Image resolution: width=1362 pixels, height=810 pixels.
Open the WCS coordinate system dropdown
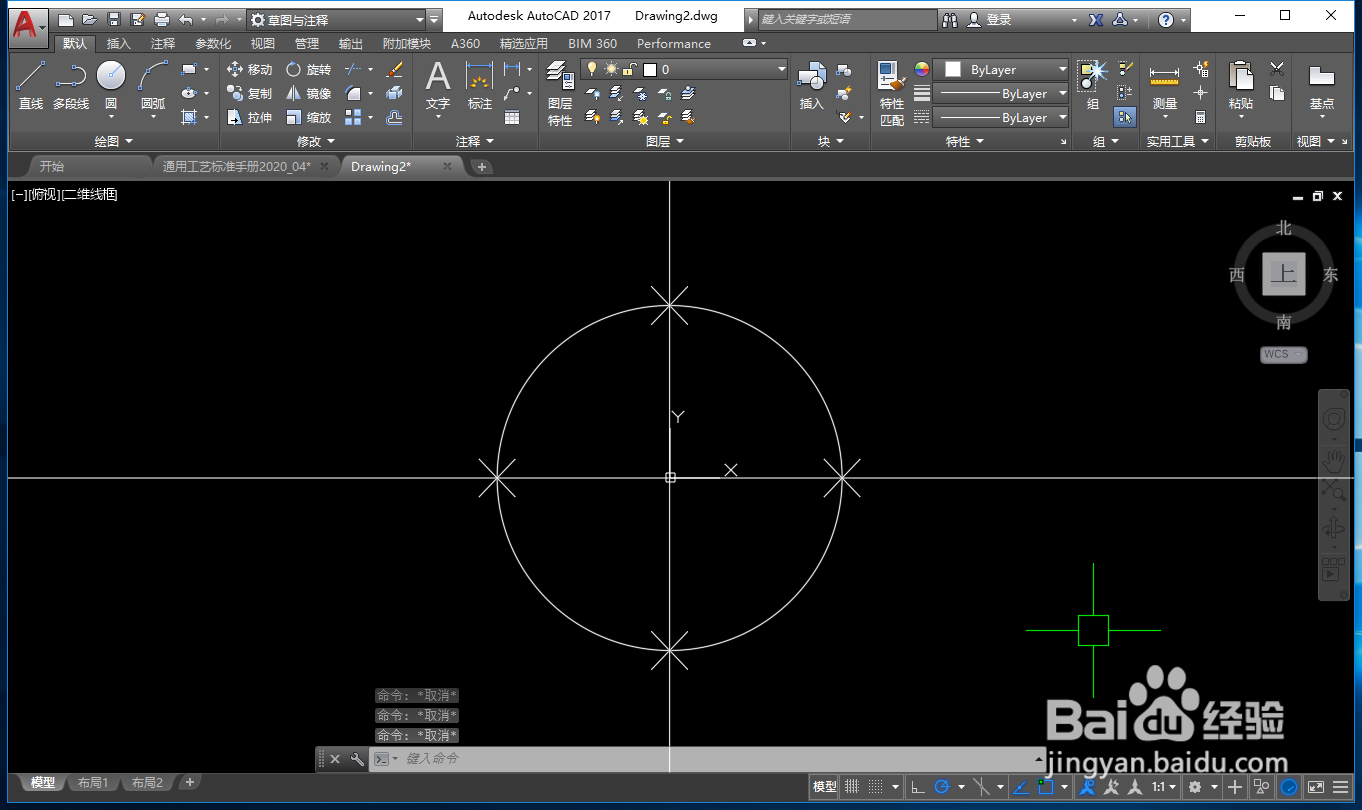(x=1283, y=354)
